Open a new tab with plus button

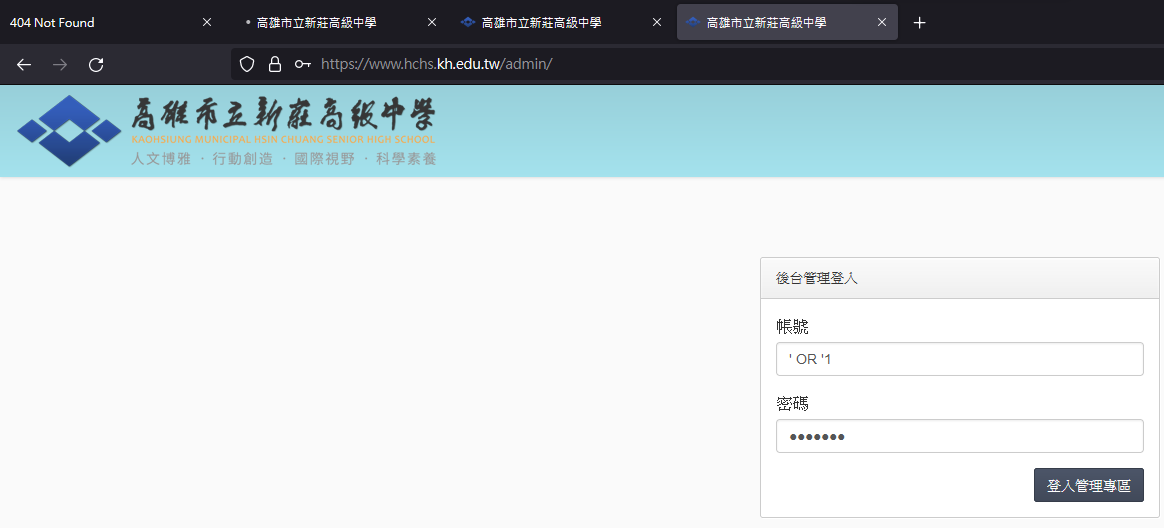click(x=919, y=23)
